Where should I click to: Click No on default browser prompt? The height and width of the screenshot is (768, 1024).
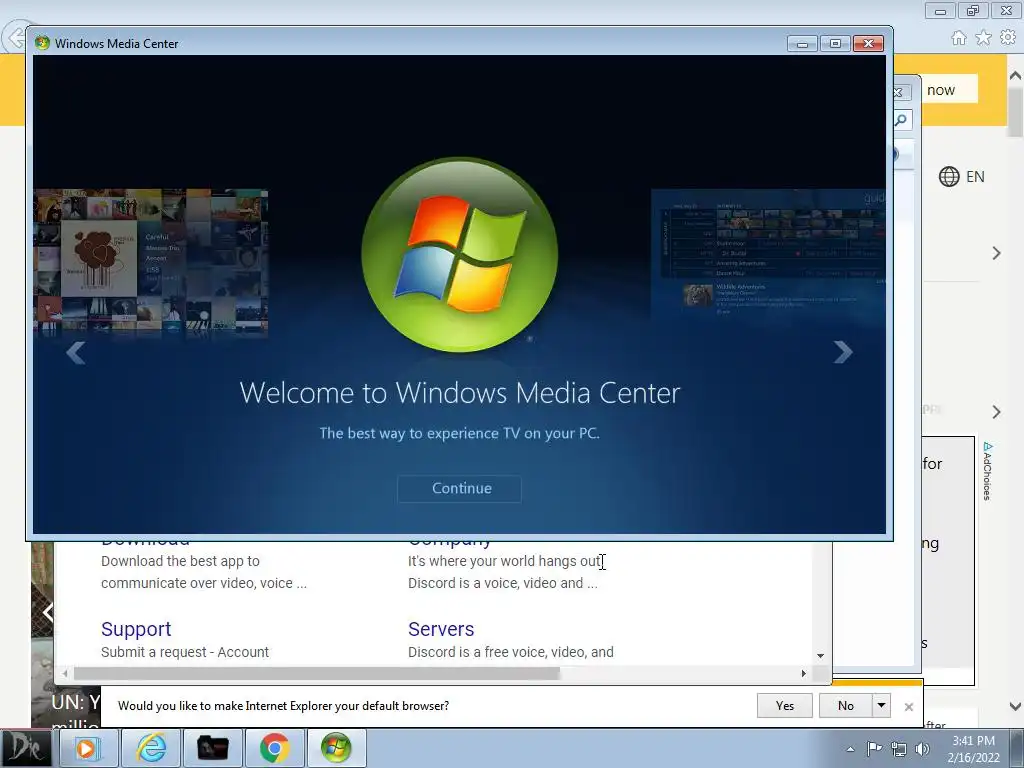(846, 705)
